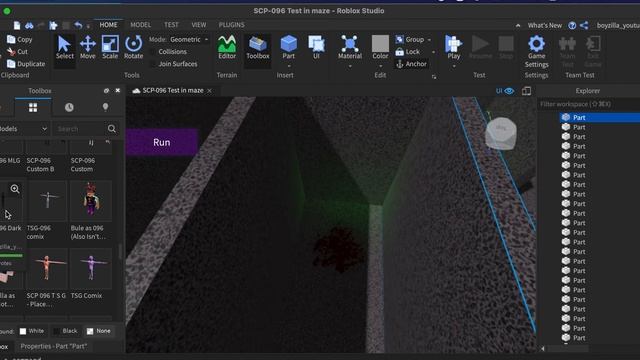This screenshot has width=640, height=360.
Task: Close the SCP-096 Test in maze tab
Action: [x=209, y=91]
